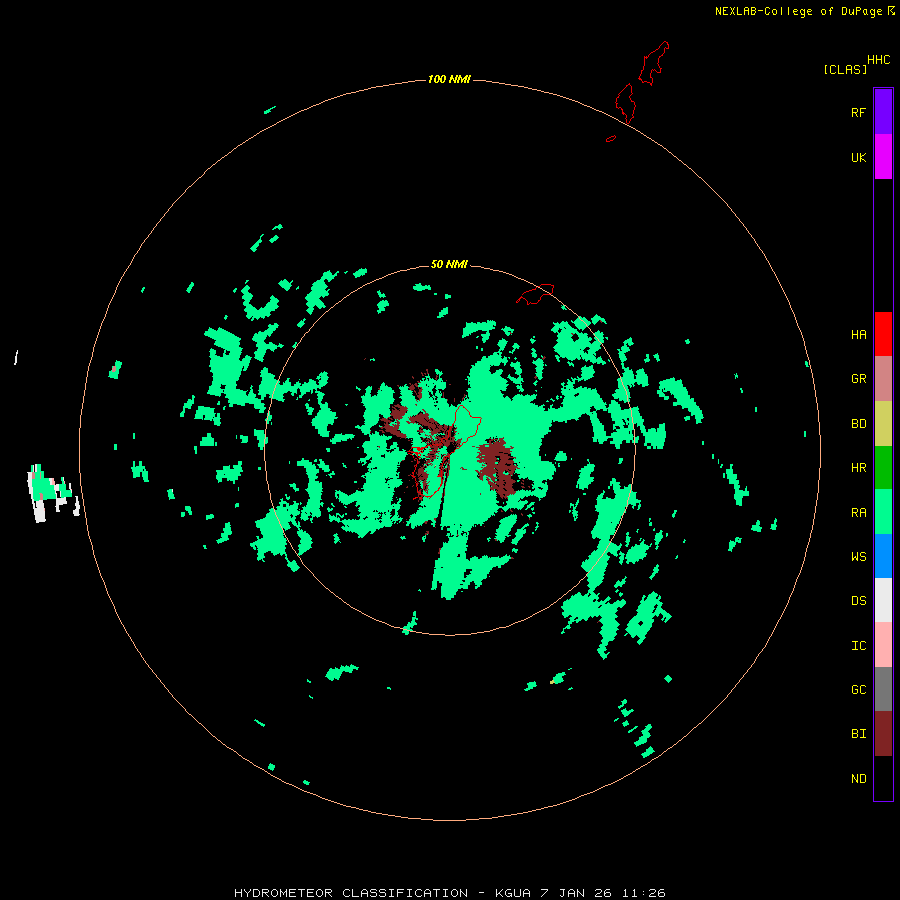
Task: Click the ND legend label
Action: point(858,779)
